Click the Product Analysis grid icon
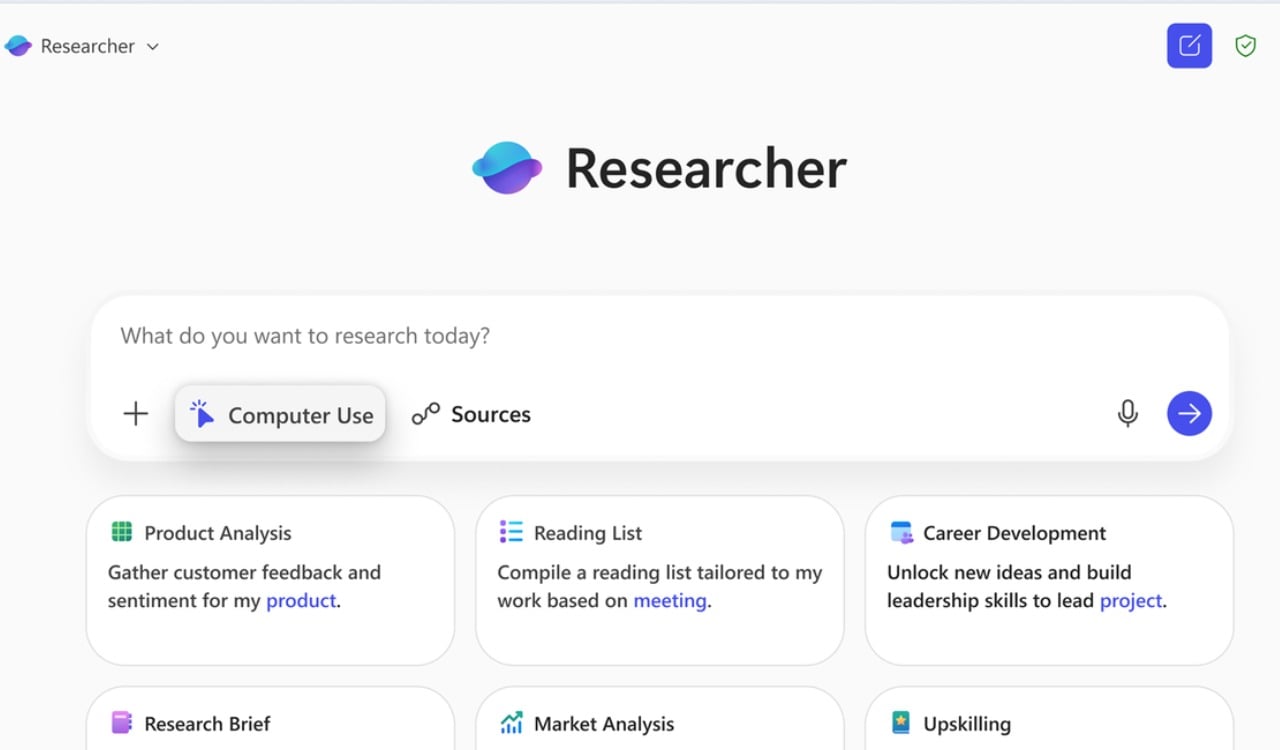 click(122, 532)
